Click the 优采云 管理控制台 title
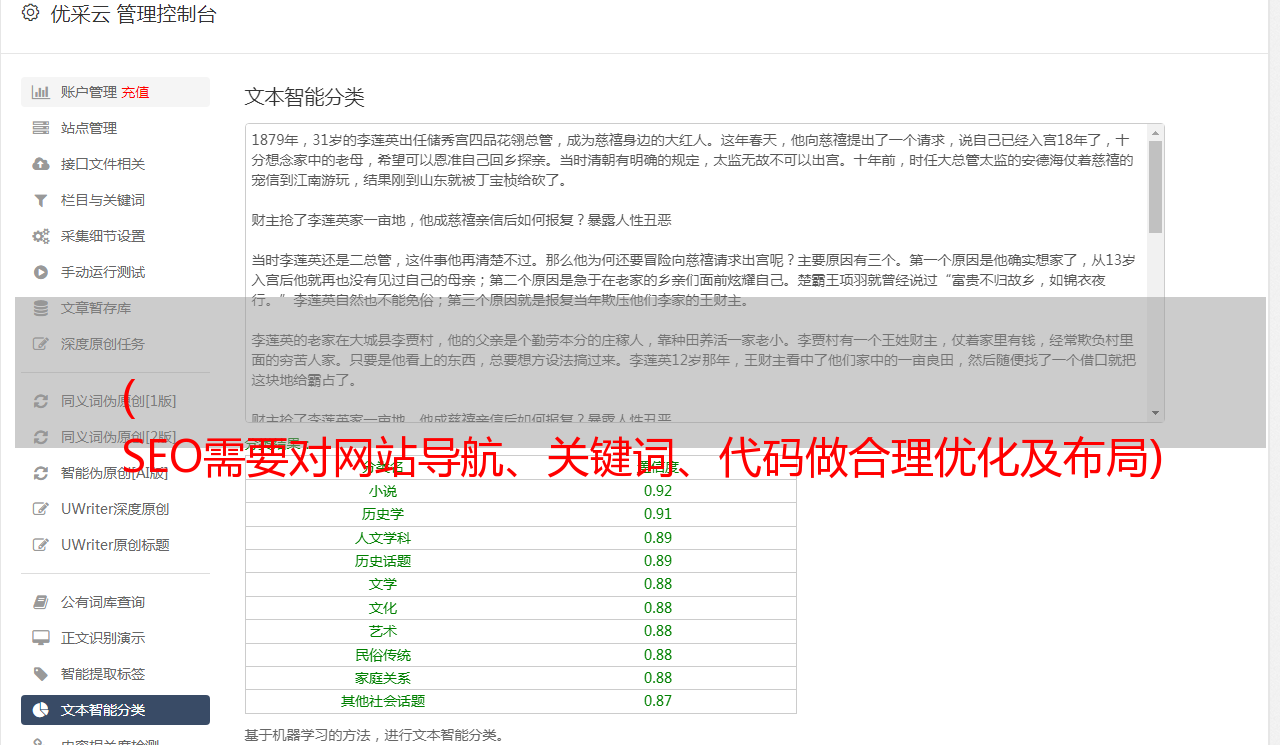1280x745 pixels. click(x=133, y=14)
